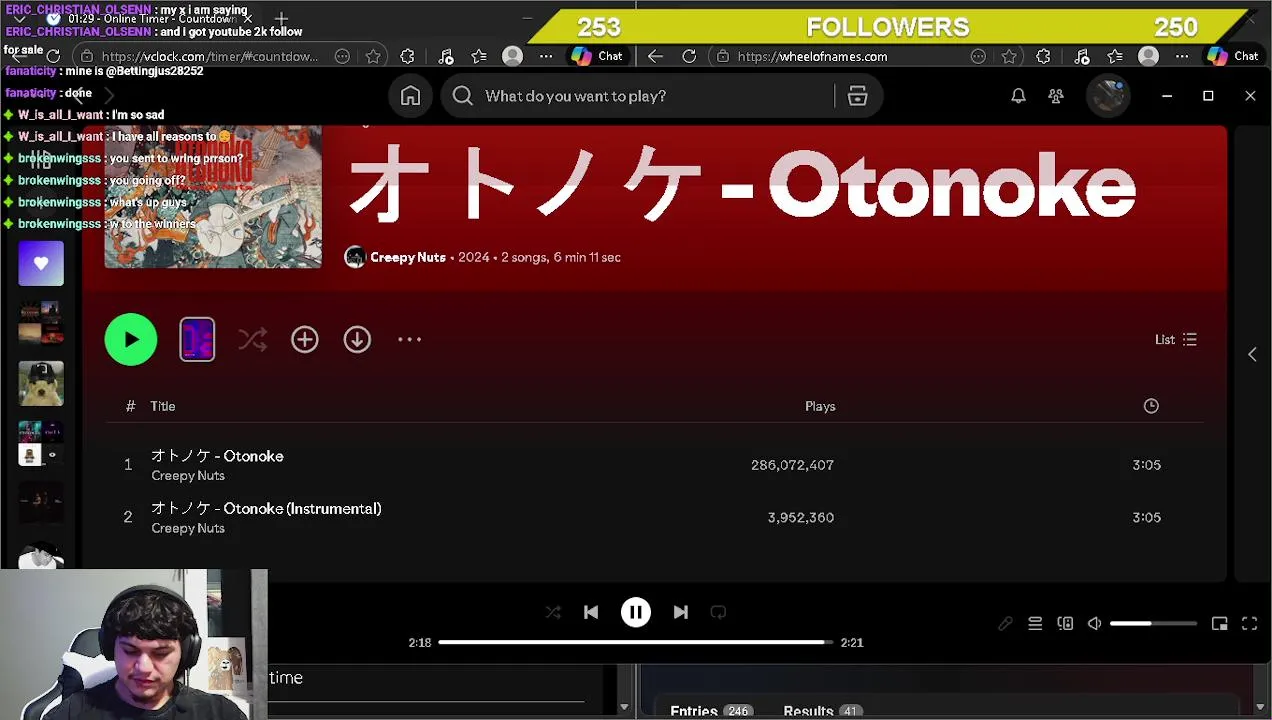The width and height of the screenshot is (1272, 720).
Task: Close the Online Timer browser tab
Action: click(247, 19)
